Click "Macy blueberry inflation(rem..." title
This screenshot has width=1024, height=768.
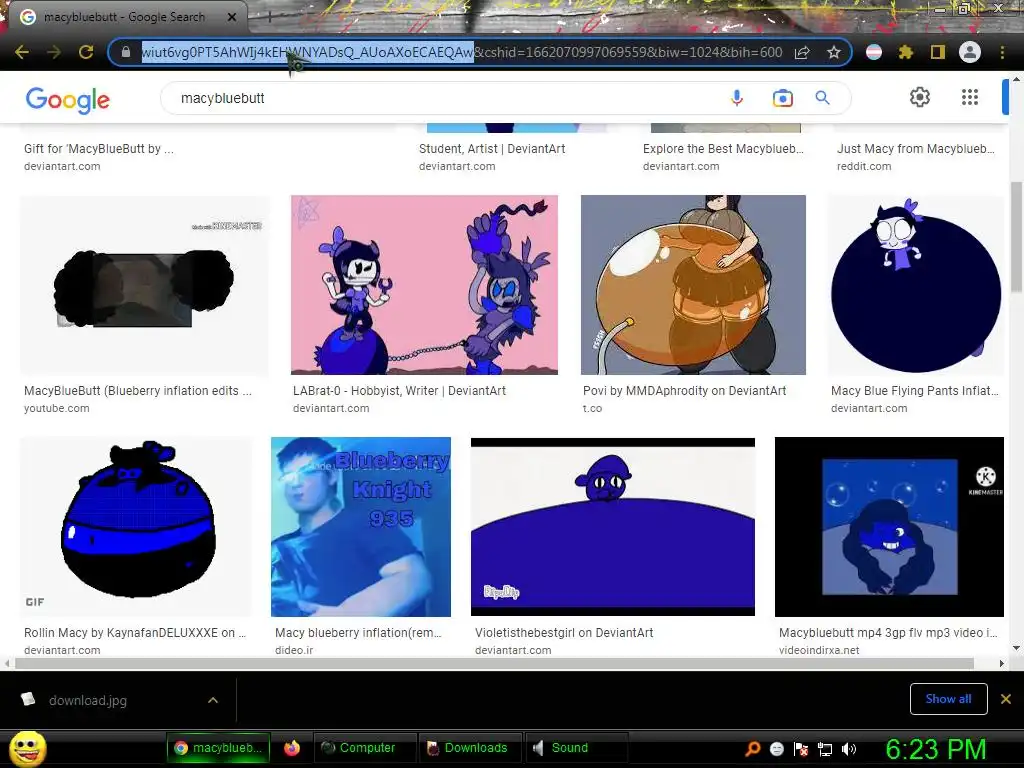pos(358,633)
